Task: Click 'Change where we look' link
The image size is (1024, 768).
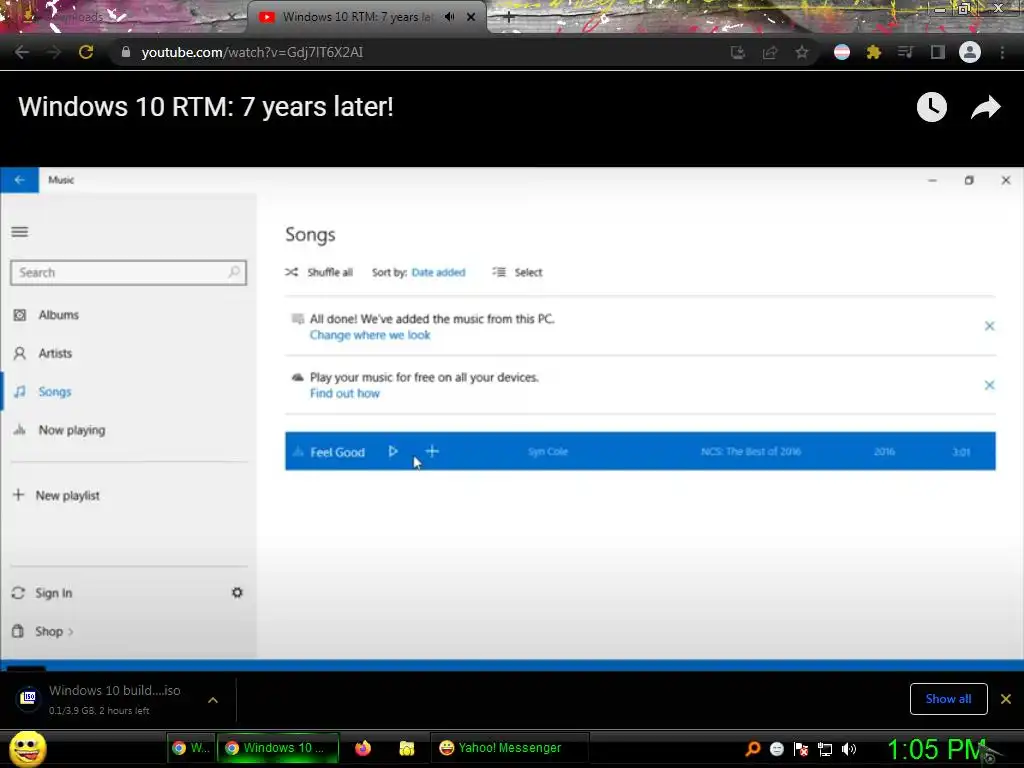Action: coord(370,335)
